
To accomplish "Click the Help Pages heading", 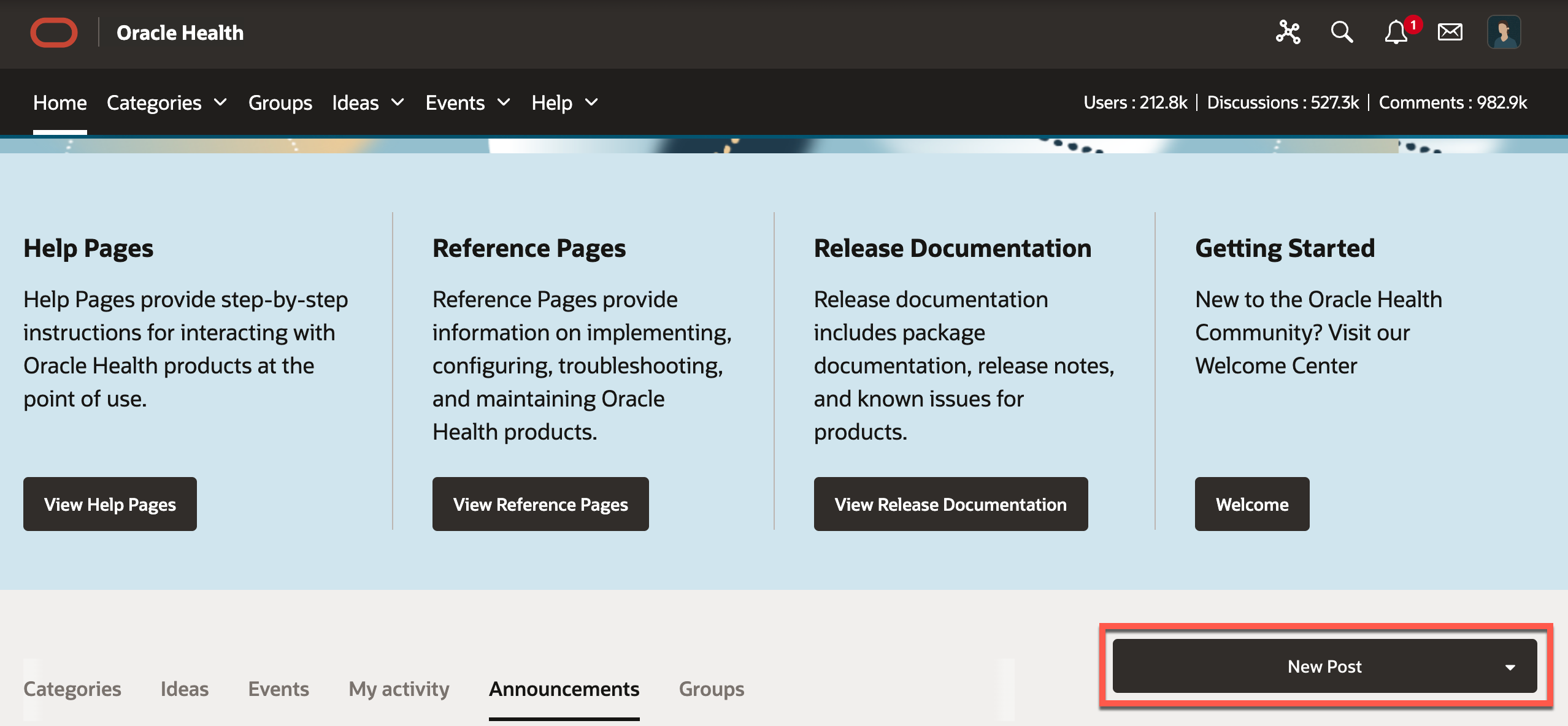I will [88, 248].
